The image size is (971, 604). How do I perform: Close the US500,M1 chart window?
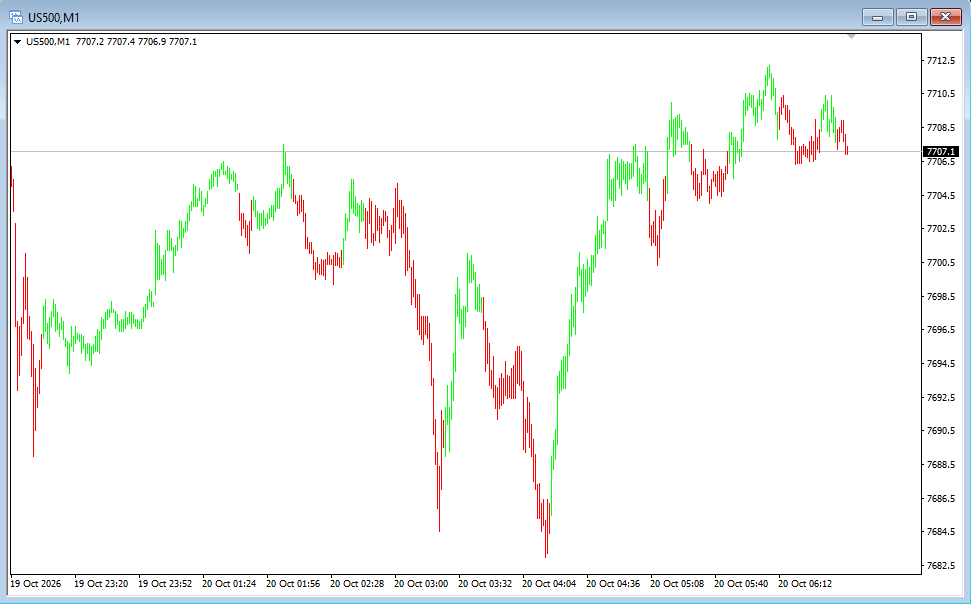point(946,17)
